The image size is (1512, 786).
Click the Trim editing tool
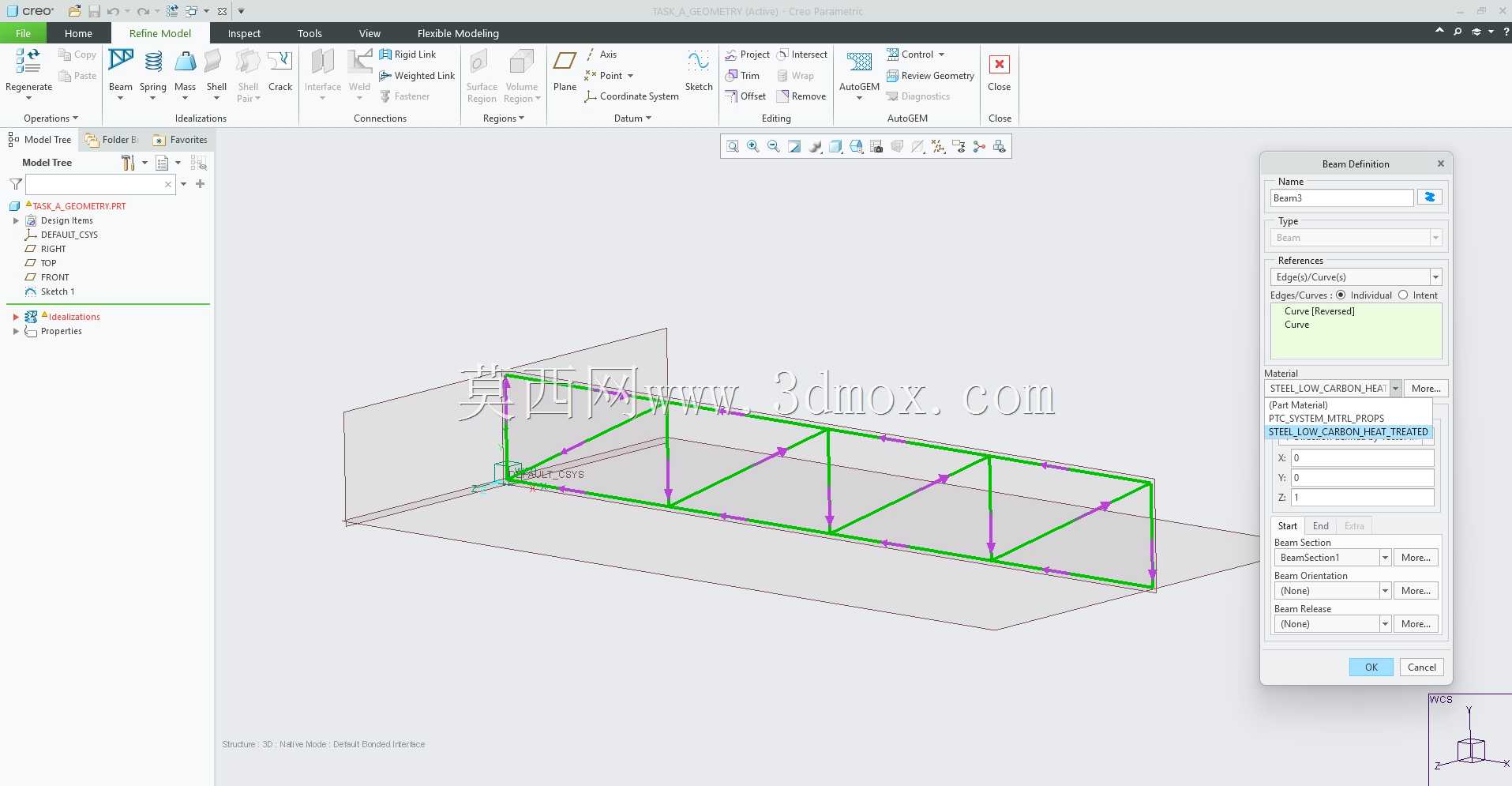coord(742,76)
